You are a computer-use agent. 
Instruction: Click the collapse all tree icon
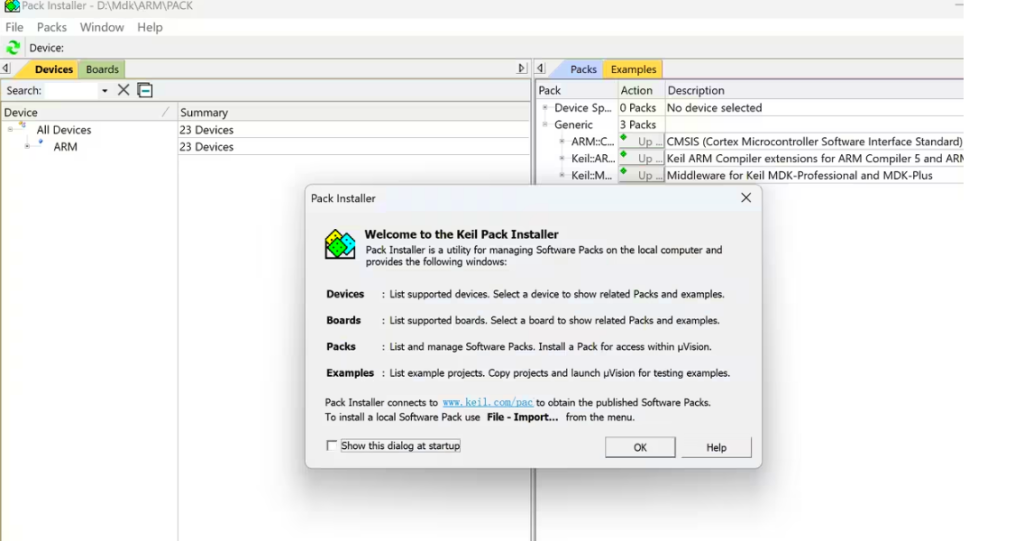pyautogui.click(x=145, y=90)
